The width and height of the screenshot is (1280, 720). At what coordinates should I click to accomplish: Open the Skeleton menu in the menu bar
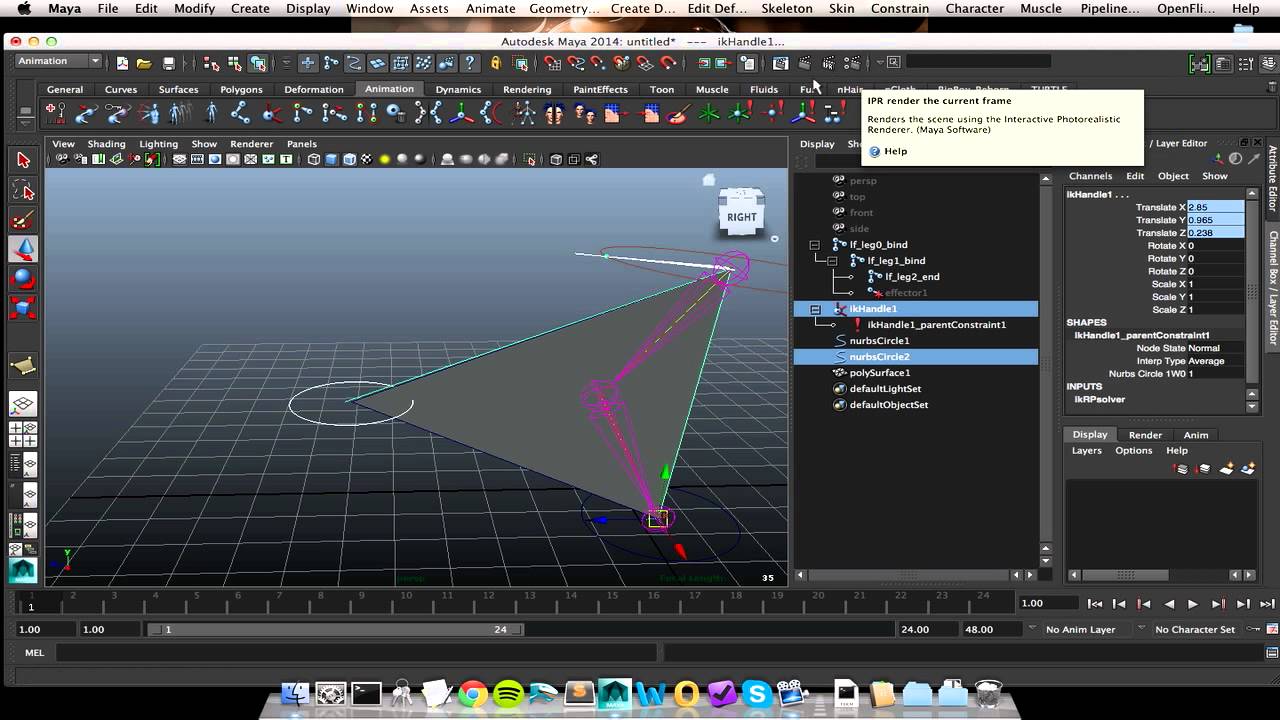(787, 9)
